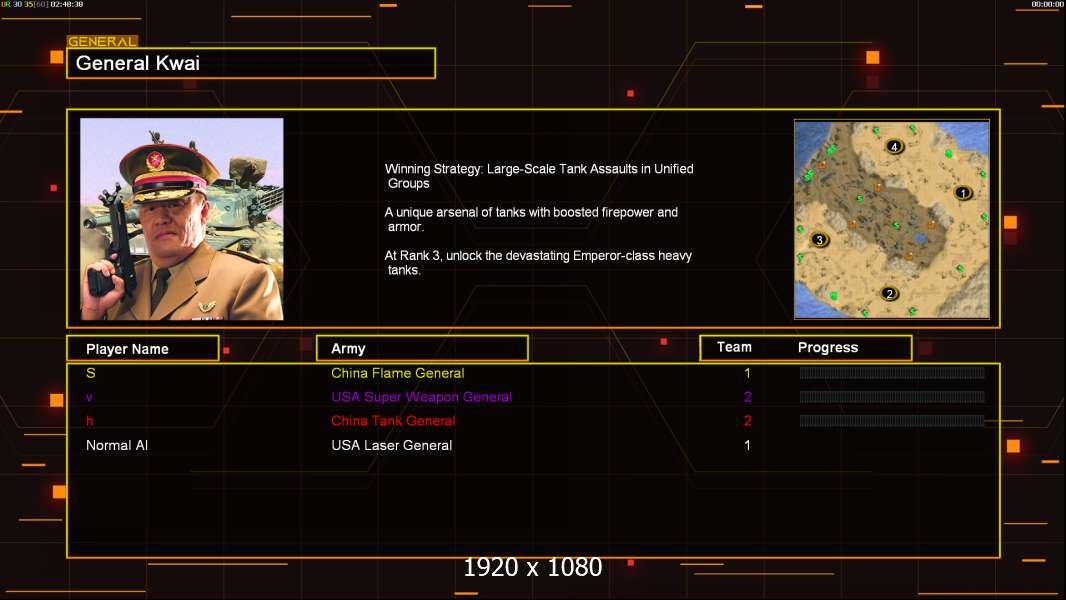Viewport: 1066px width, 600px height.
Task: Click progress bar for USA Super Weapon General
Action: (x=892, y=397)
